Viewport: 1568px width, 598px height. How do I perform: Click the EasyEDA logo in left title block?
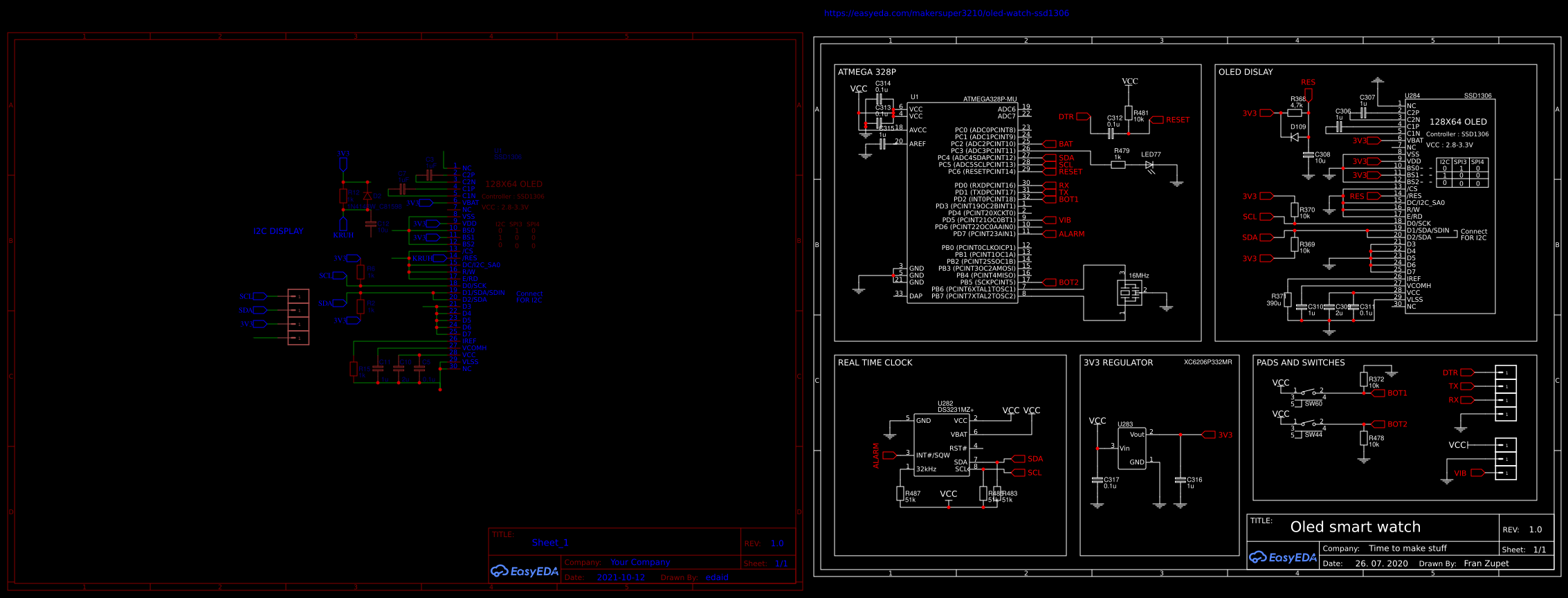click(525, 571)
